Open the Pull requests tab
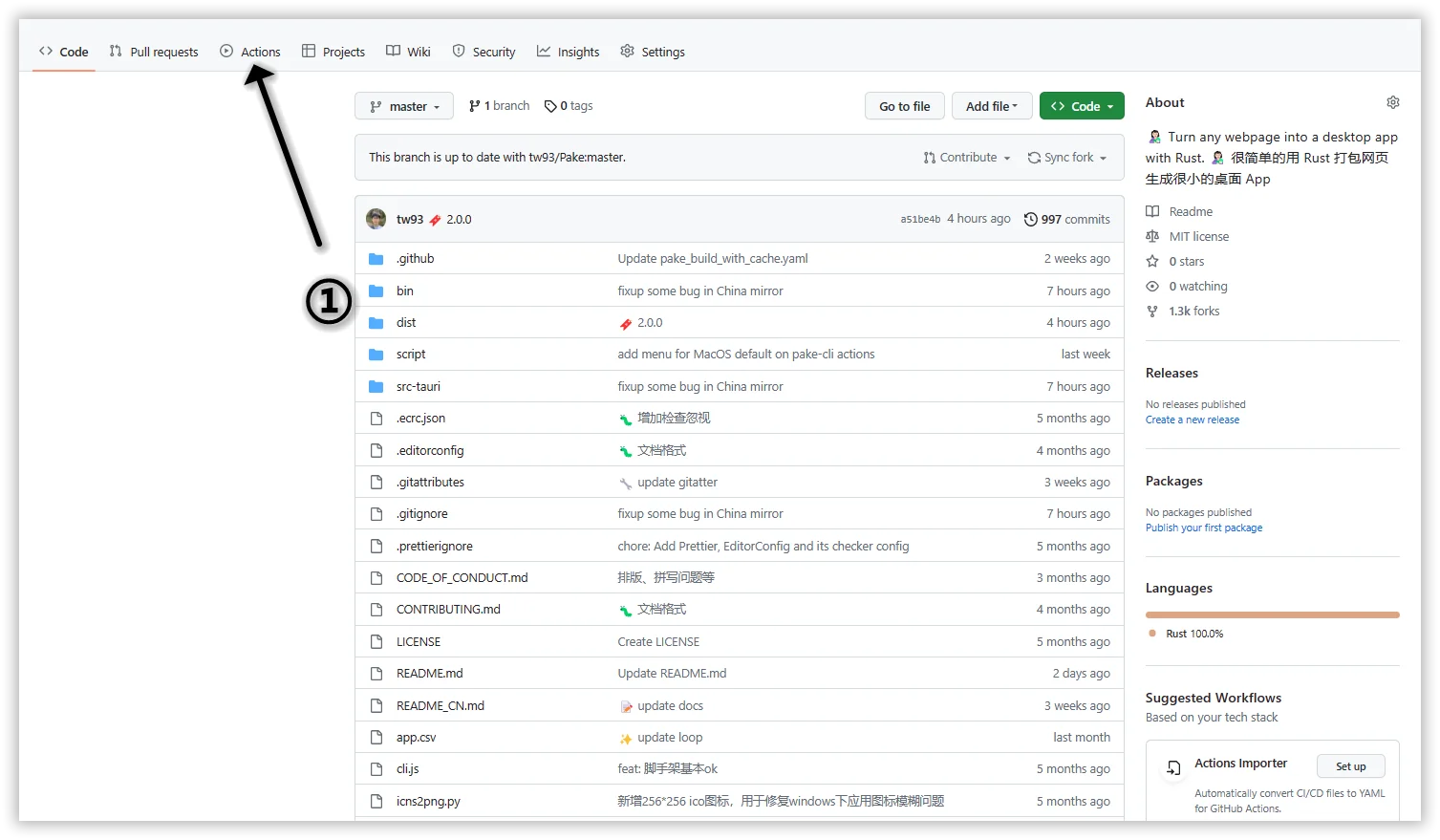1440x840 pixels. (154, 52)
